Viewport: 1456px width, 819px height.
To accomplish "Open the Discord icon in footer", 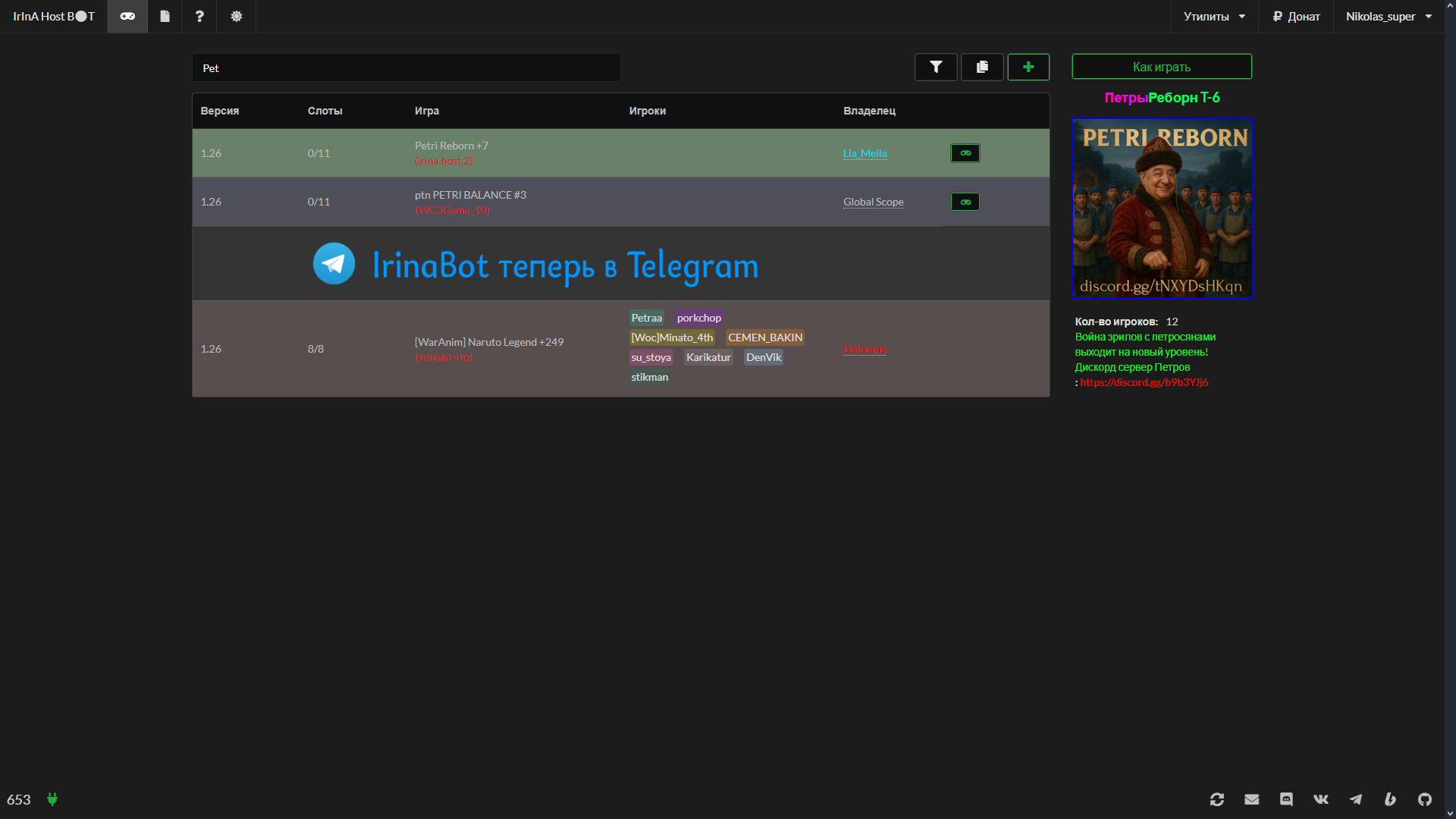I will pos(1286,799).
